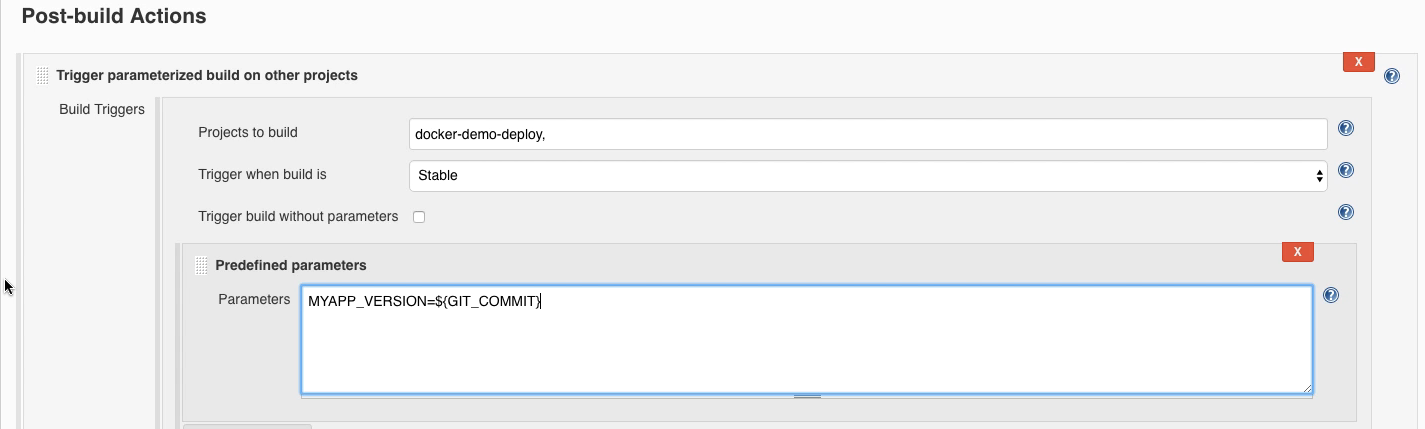Delete the Trigger parameterized build post-build action

[x=1358, y=62]
